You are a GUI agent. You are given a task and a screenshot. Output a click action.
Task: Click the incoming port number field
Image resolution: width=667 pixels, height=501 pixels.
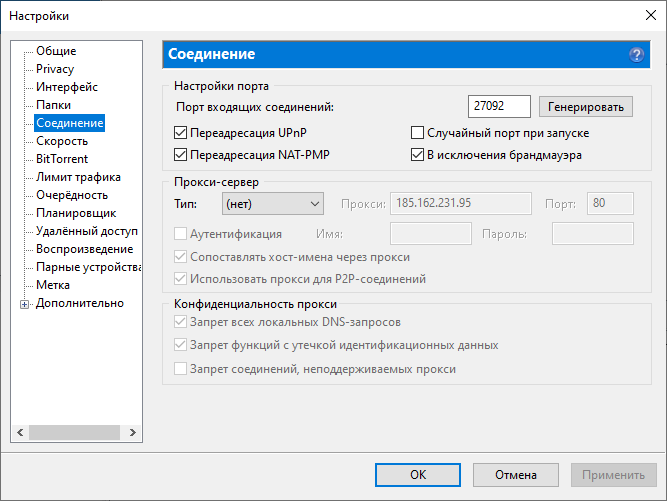click(499, 107)
